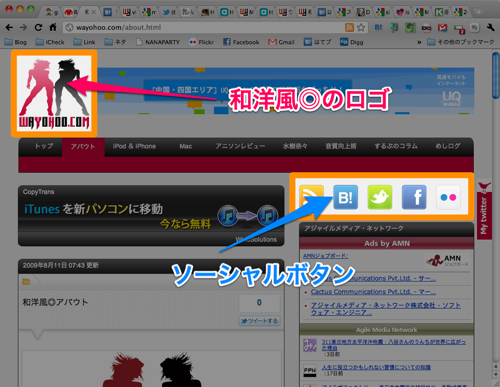The width and height of the screenshot is (500, 387).
Task: Open the Link bookmarks folder
Action: (84, 42)
